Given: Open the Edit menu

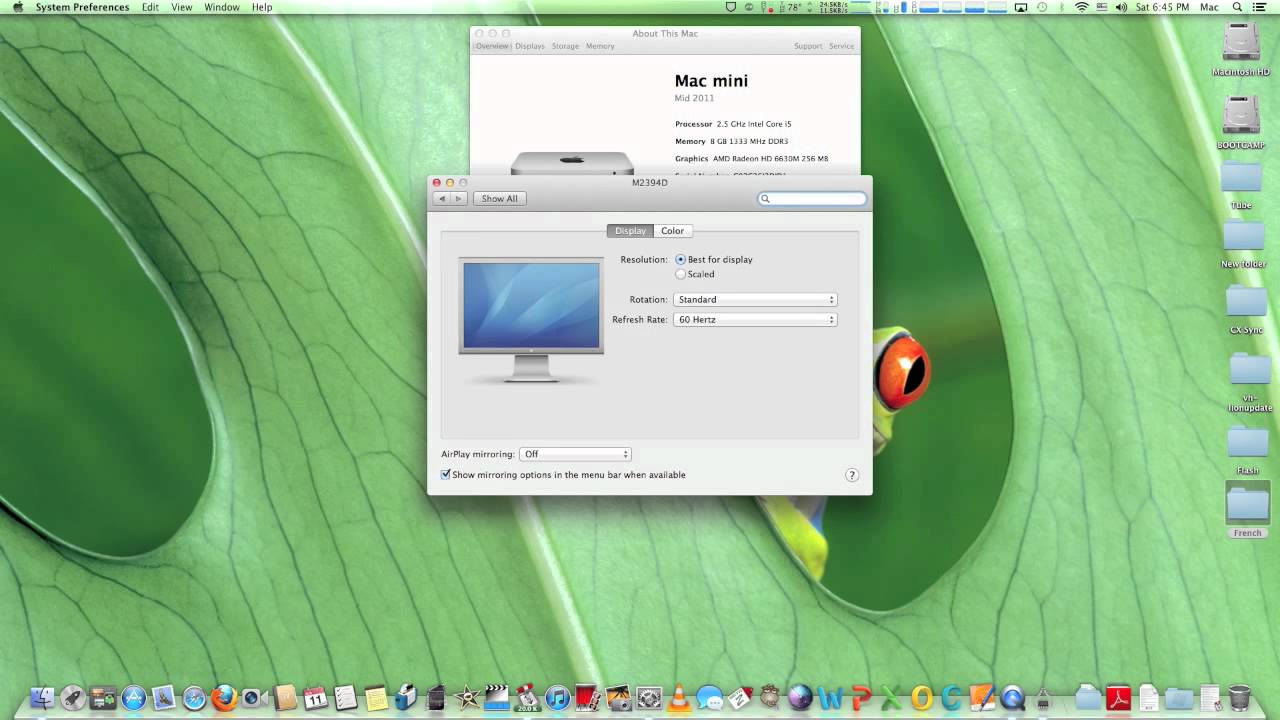Looking at the screenshot, I should click(x=150, y=7).
